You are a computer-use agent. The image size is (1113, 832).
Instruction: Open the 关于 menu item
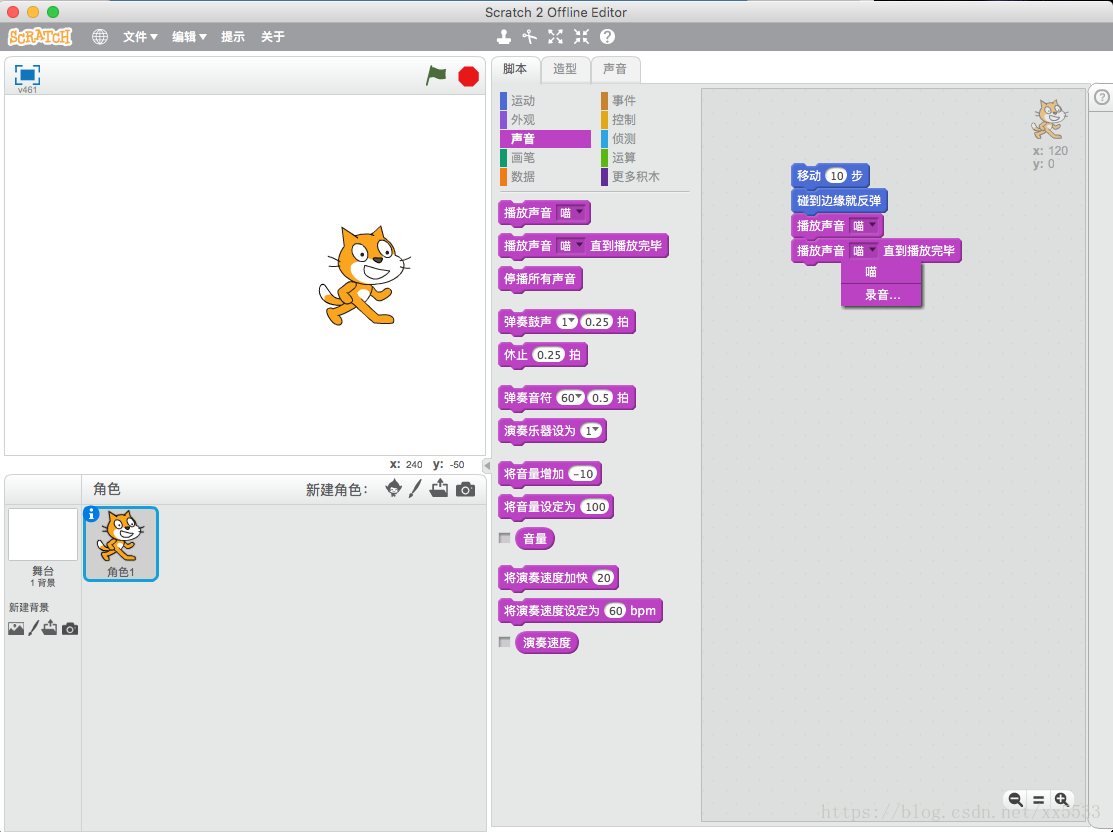coord(273,37)
